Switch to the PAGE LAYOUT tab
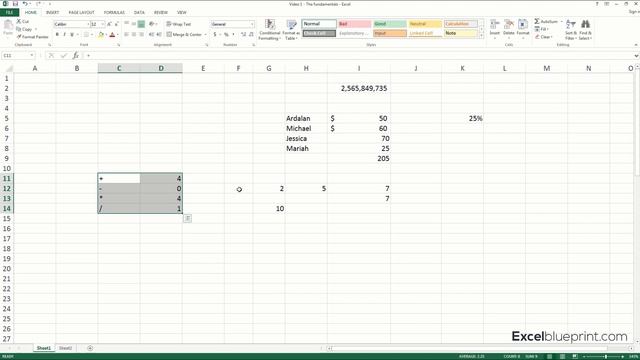 [81, 13]
